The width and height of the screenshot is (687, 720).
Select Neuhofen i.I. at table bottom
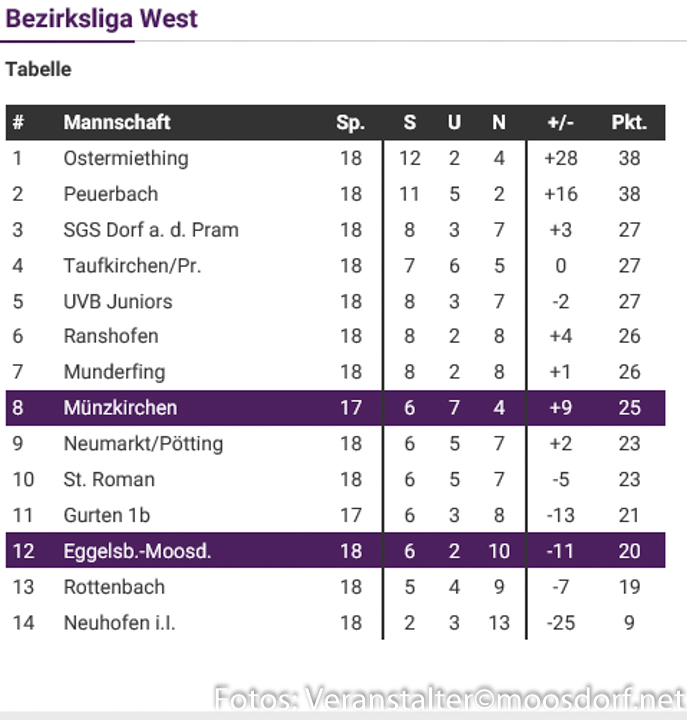[119, 623]
